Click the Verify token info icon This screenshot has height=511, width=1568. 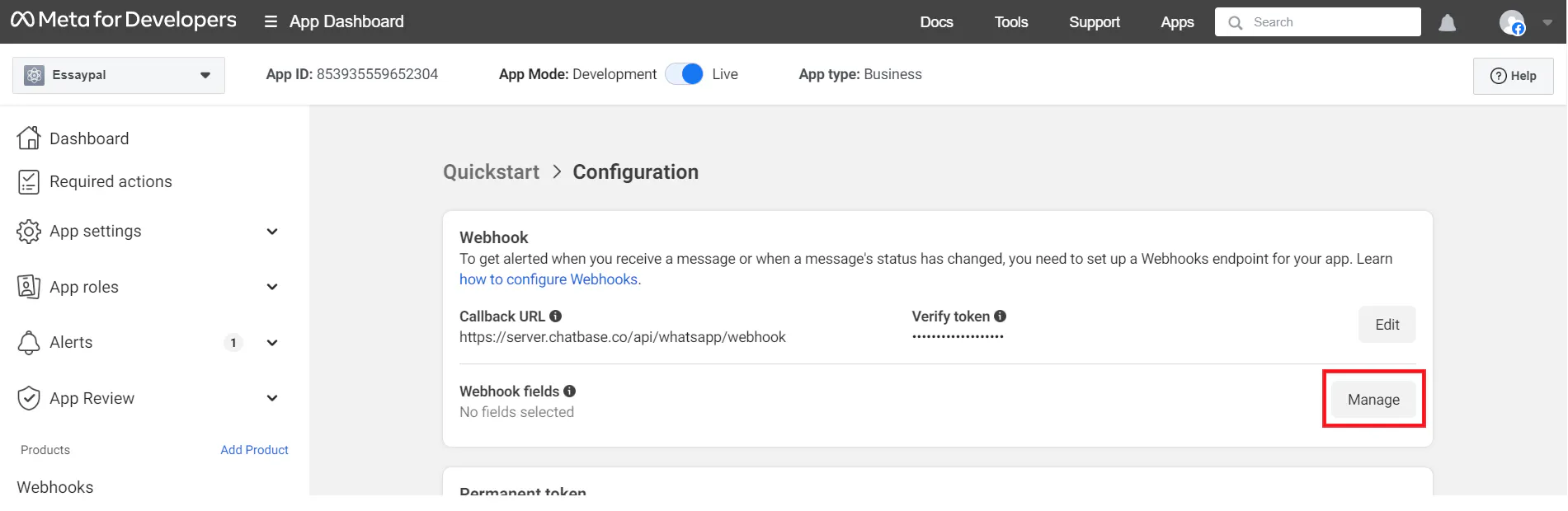1001,316
